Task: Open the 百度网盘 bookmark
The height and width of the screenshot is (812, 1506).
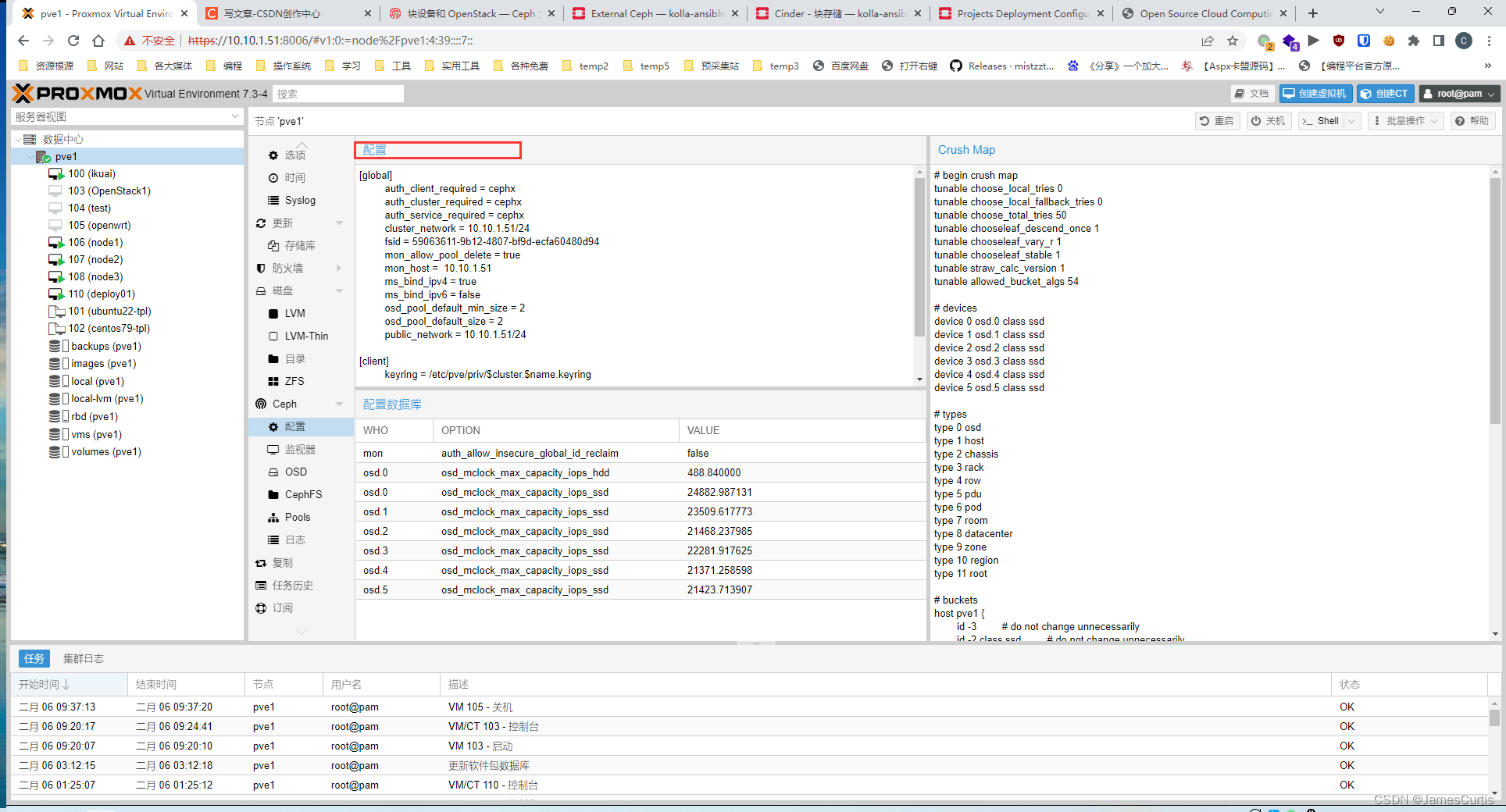Action: click(x=841, y=66)
